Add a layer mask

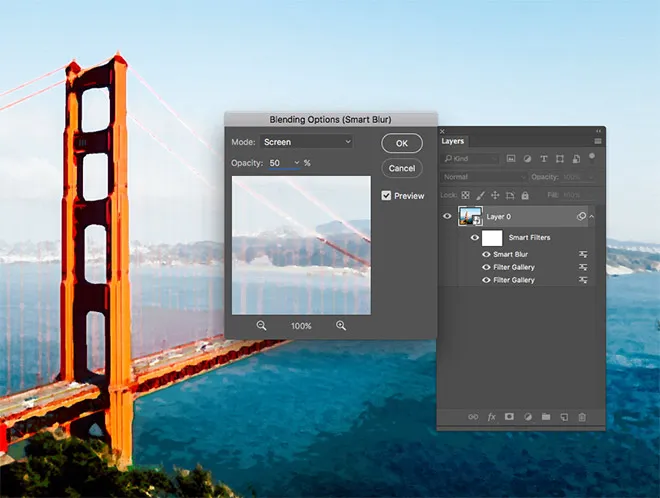(x=509, y=417)
